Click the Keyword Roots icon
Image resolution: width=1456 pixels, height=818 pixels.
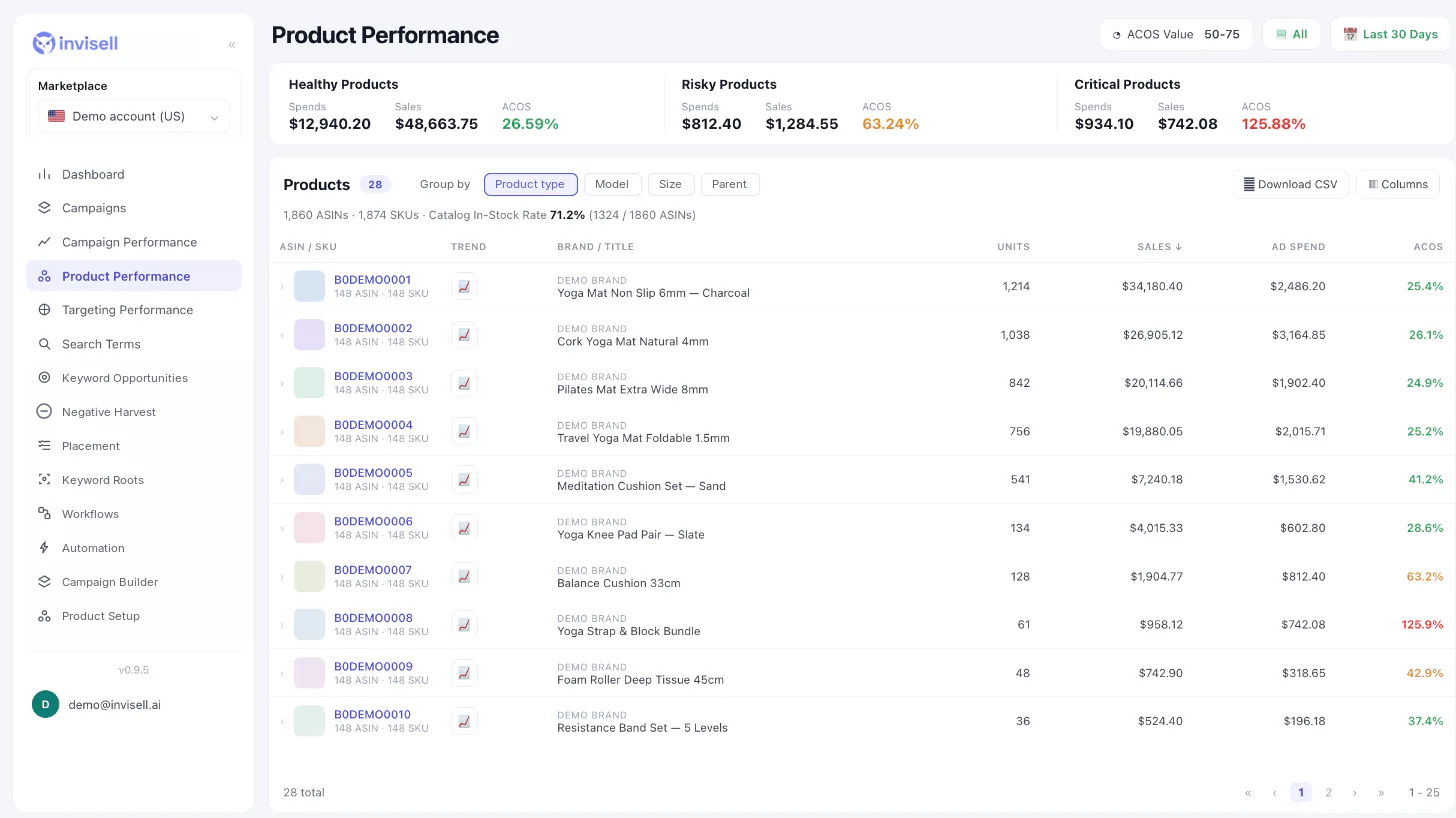pyautogui.click(x=44, y=480)
